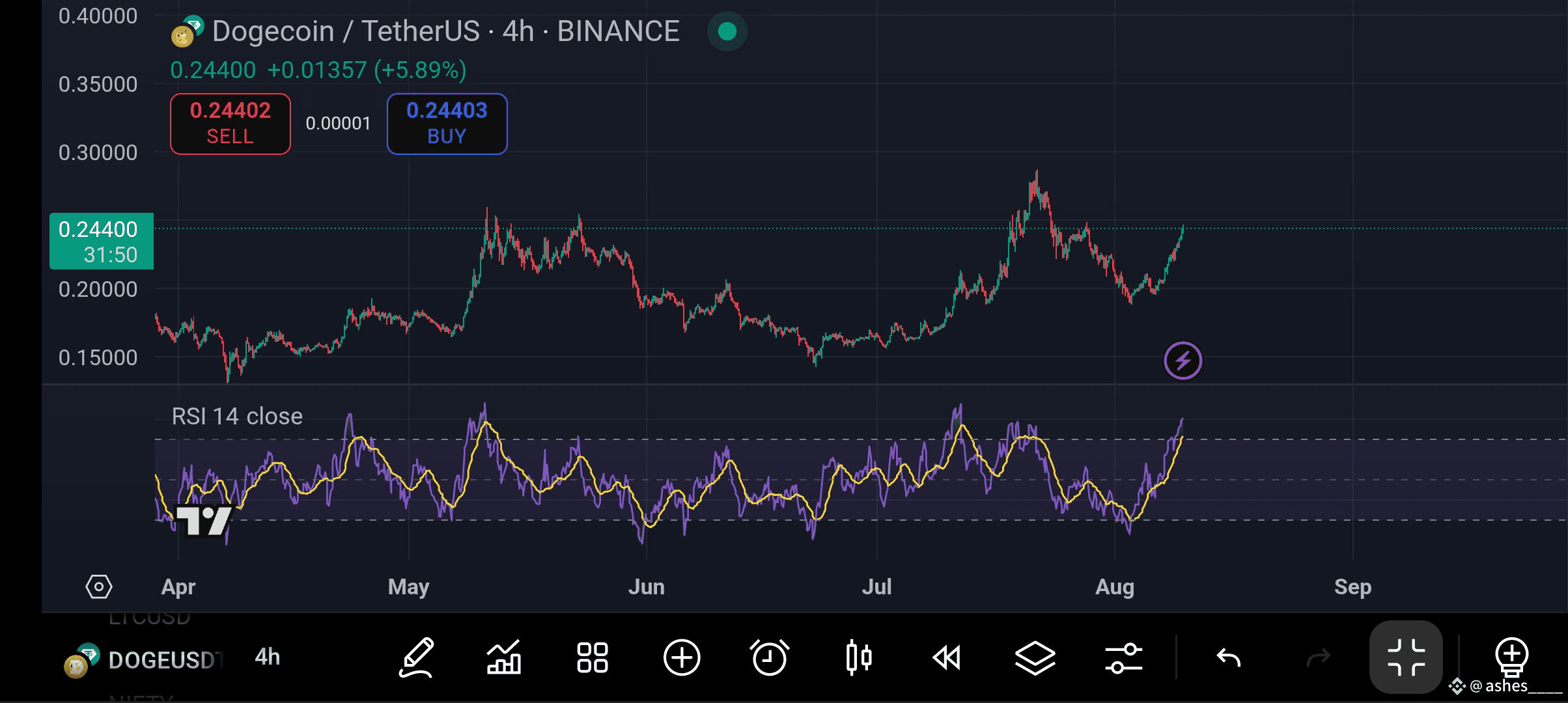Click the red 0.24402 SELL button
This screenshot has width=1568, height=703.
(x=231, y=124)
